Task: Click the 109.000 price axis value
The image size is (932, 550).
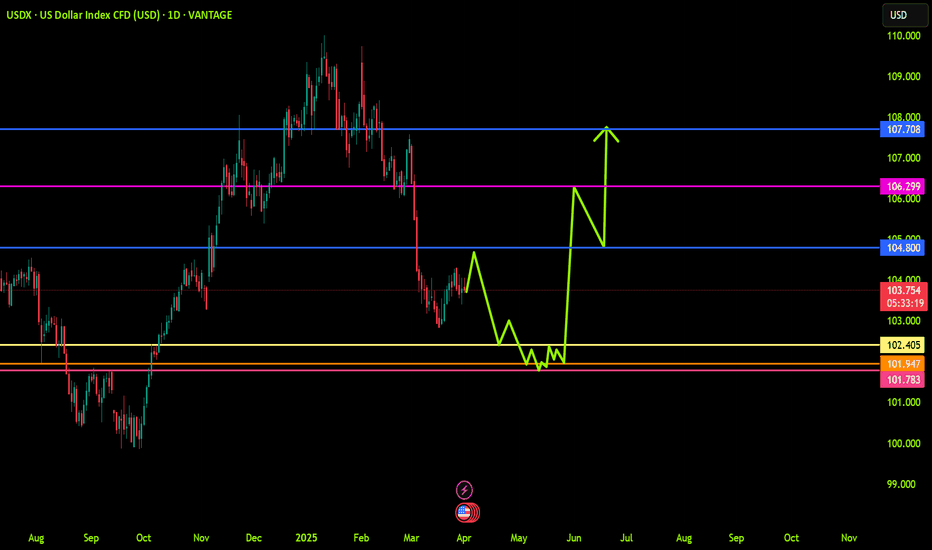Action: click(903, 77)
